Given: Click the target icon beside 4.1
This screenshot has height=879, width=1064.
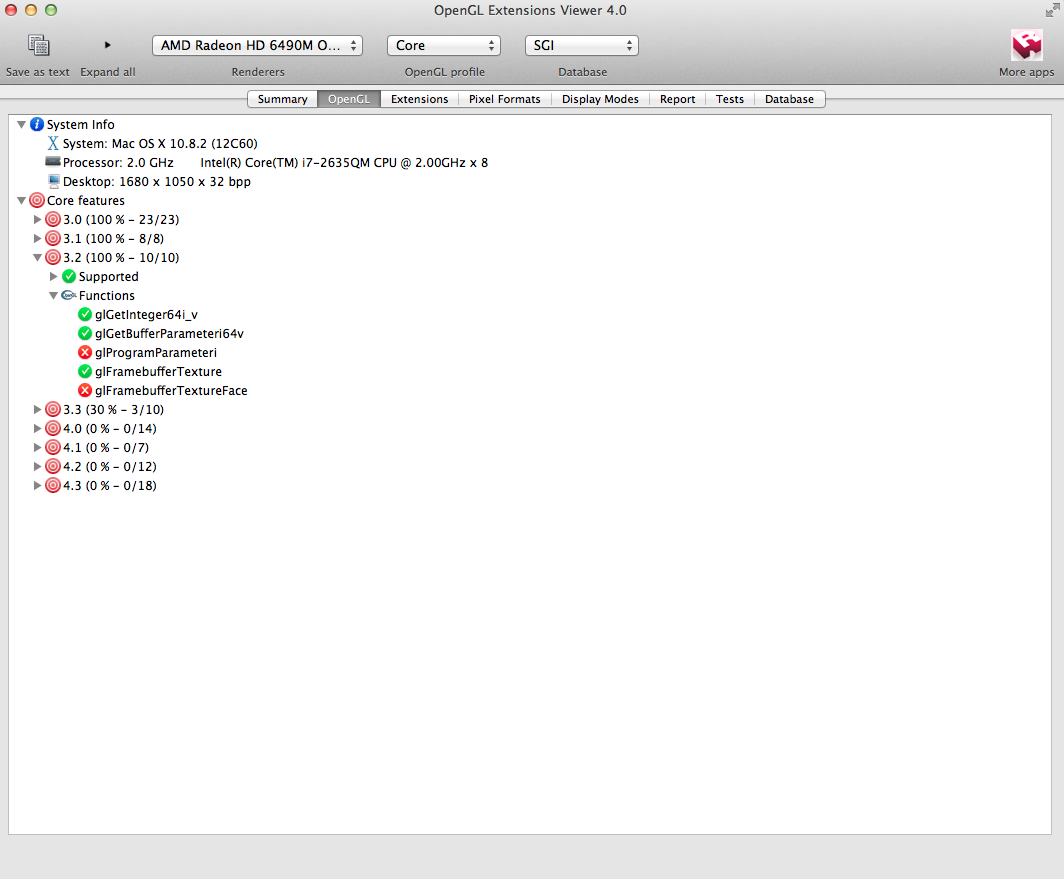Looking at the screenshot, I should coord(53,447).
